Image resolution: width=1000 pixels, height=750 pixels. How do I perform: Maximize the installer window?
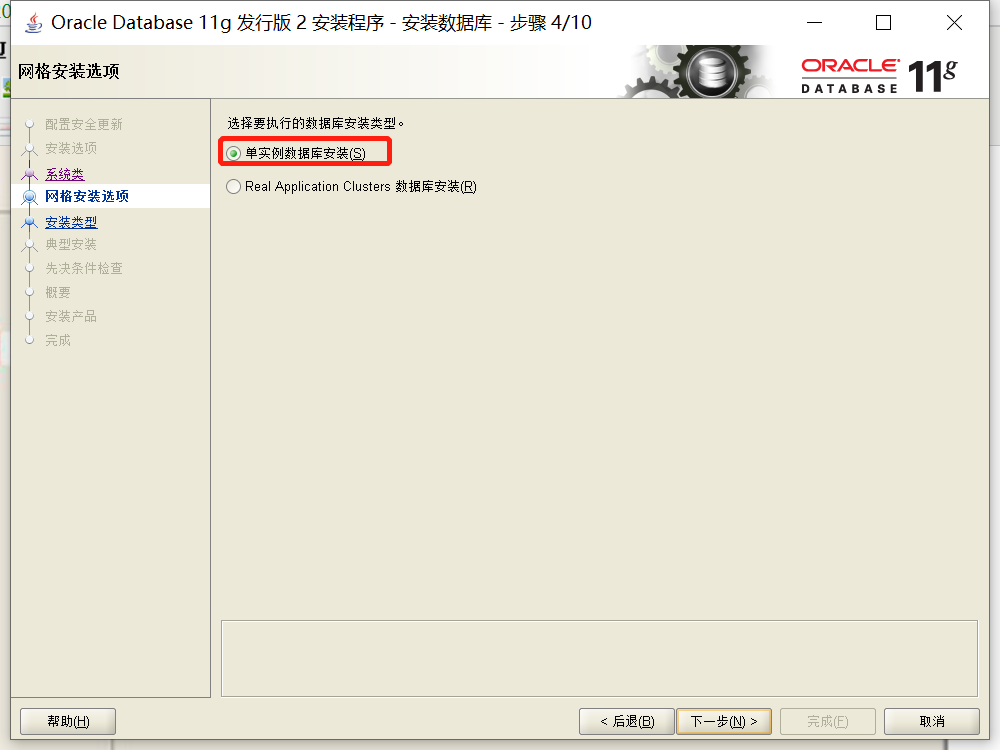tap(883, 23)
